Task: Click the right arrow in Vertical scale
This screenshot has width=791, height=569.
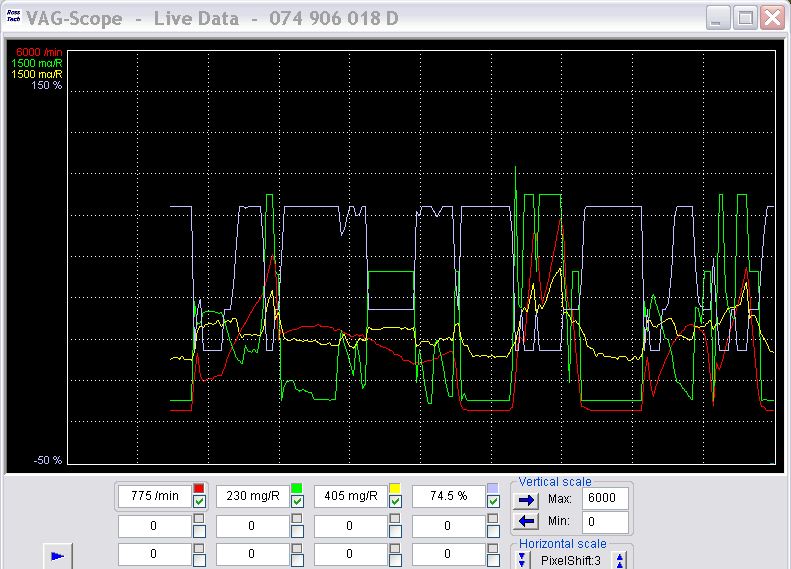Action: tap(526, 500)
